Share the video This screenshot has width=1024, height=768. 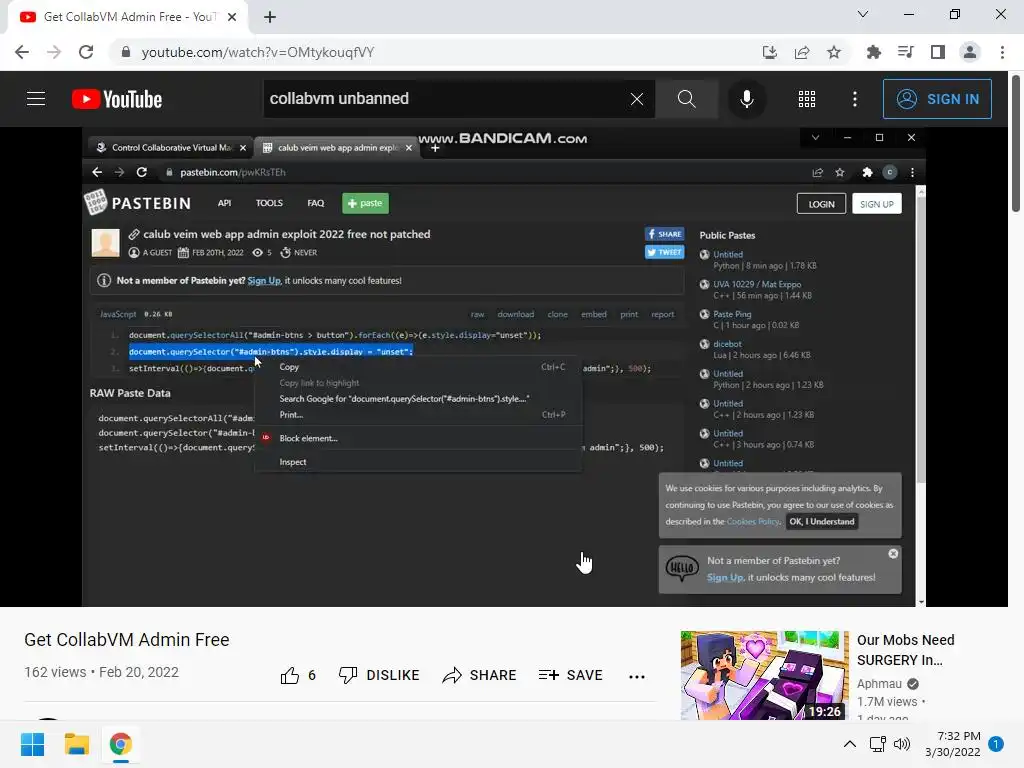[479, 675]
